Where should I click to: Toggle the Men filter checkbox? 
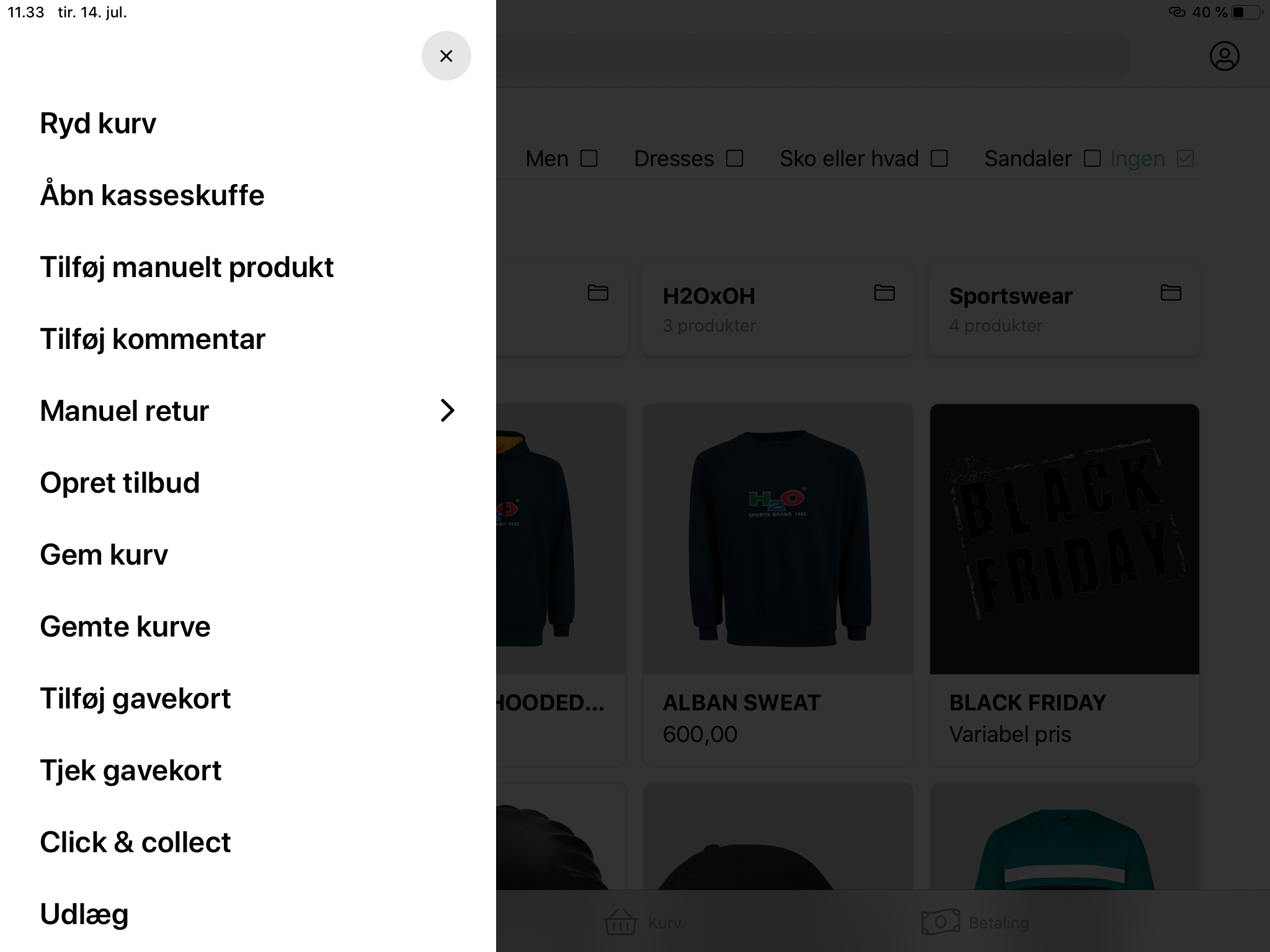(589, 159)
